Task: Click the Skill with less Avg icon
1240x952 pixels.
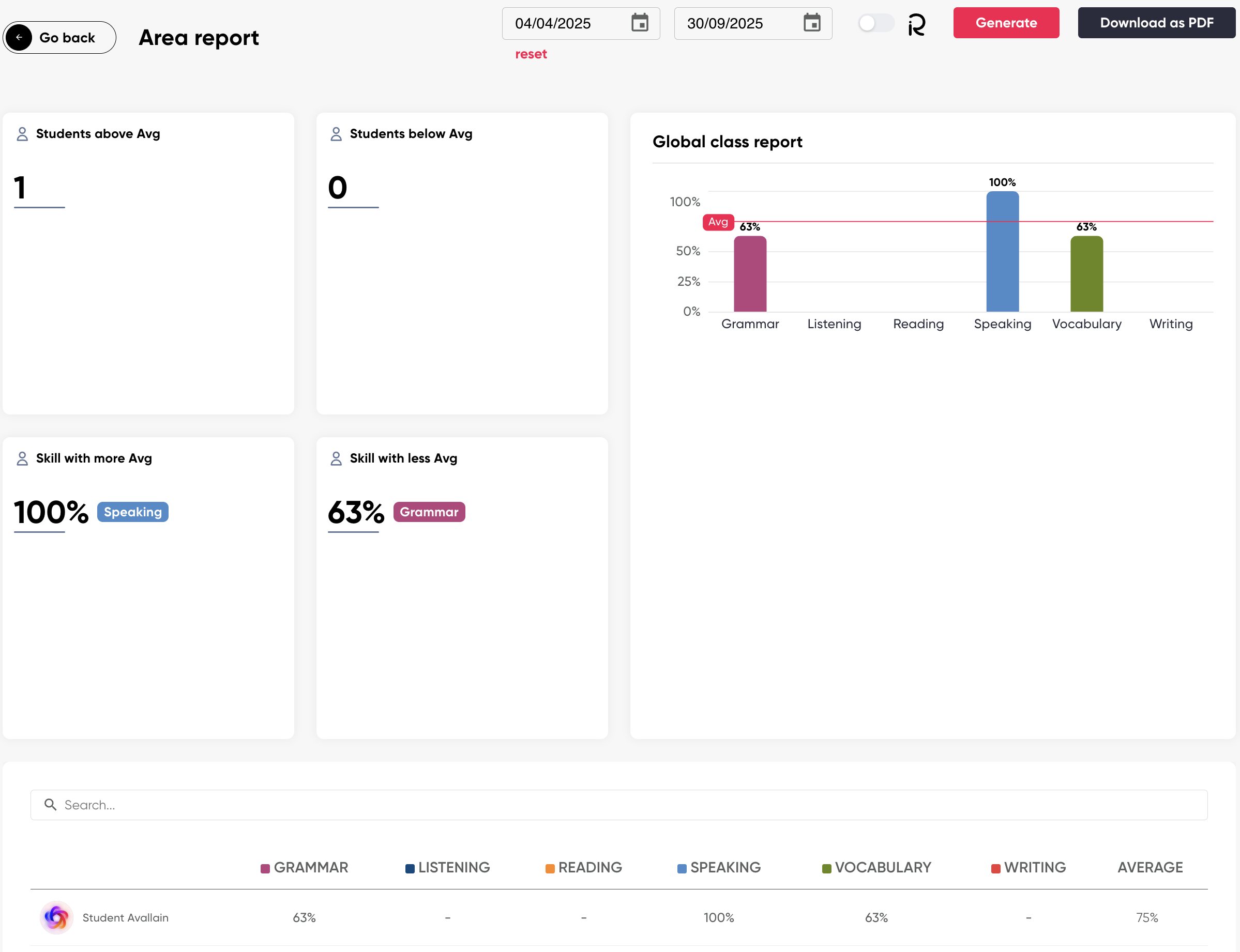Action: click(336, 458)
